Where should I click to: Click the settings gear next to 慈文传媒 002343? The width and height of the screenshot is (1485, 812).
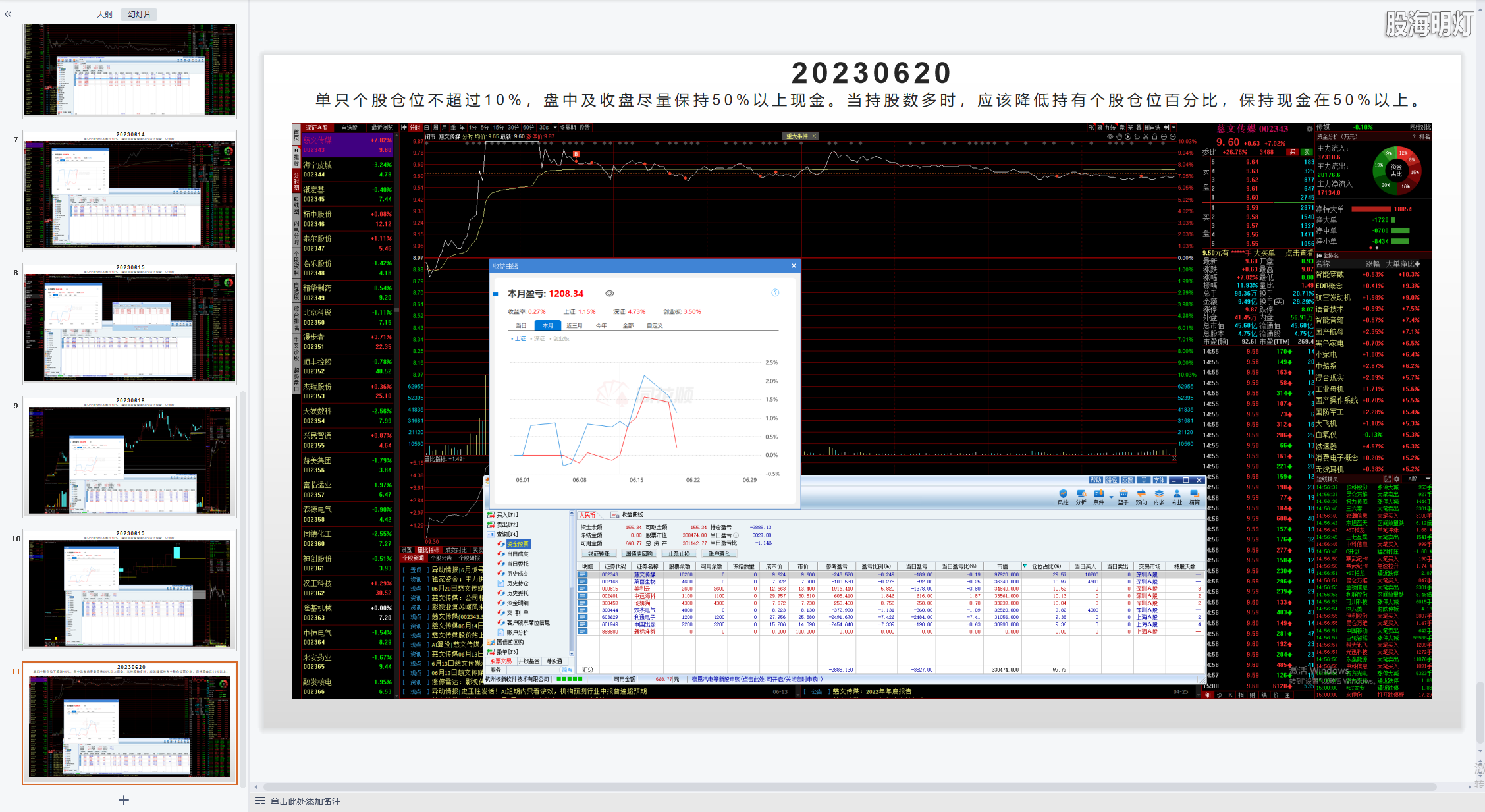[1310, 129]
